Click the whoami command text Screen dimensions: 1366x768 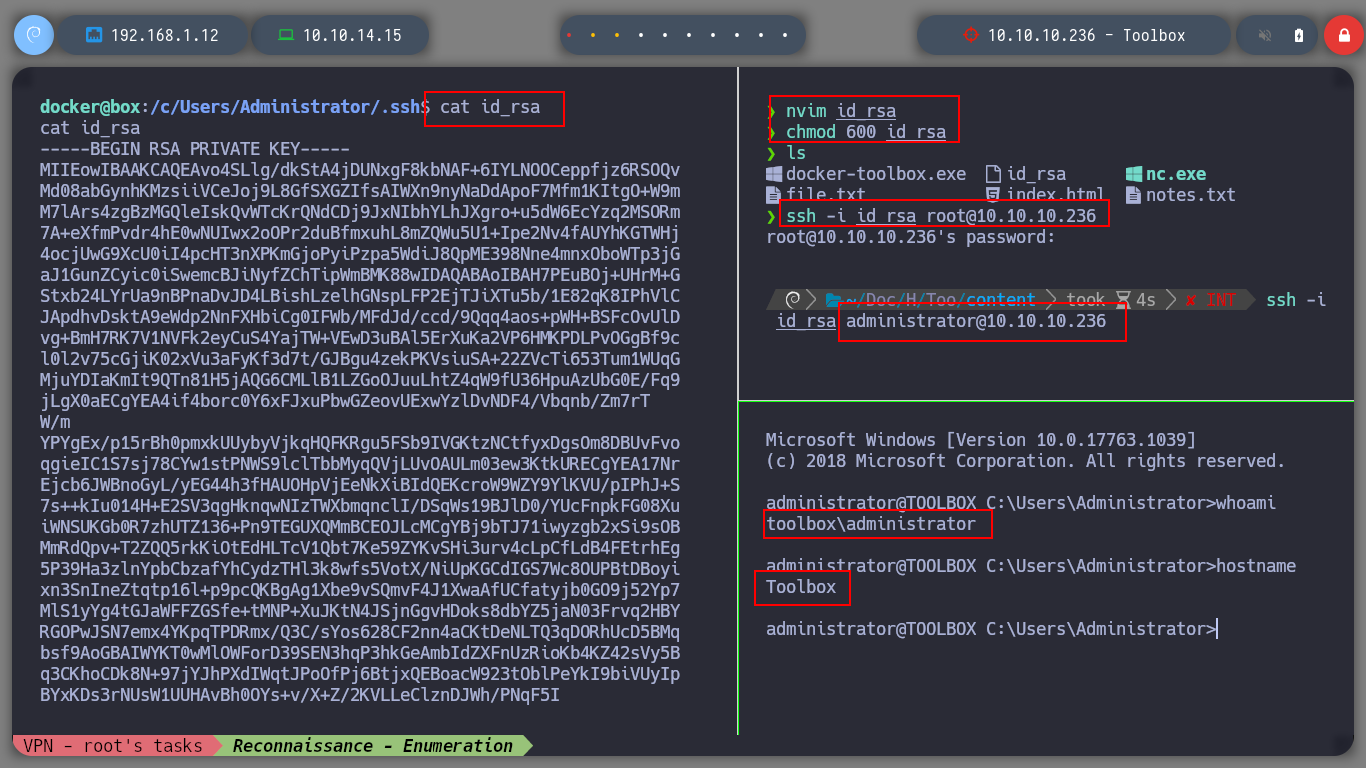tap(1246, 503)
